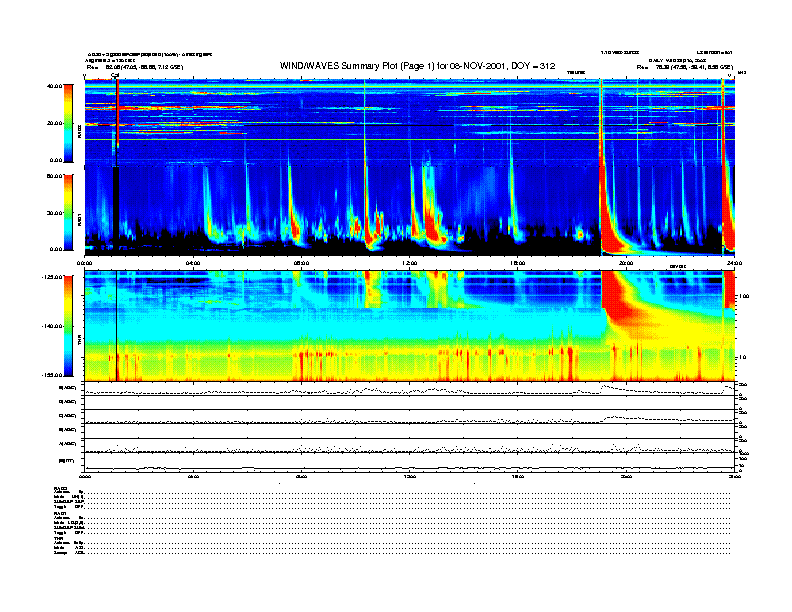The image size is (792, 612).
Task: Click the RAD2 color scale bar
Action: [67, 123]
